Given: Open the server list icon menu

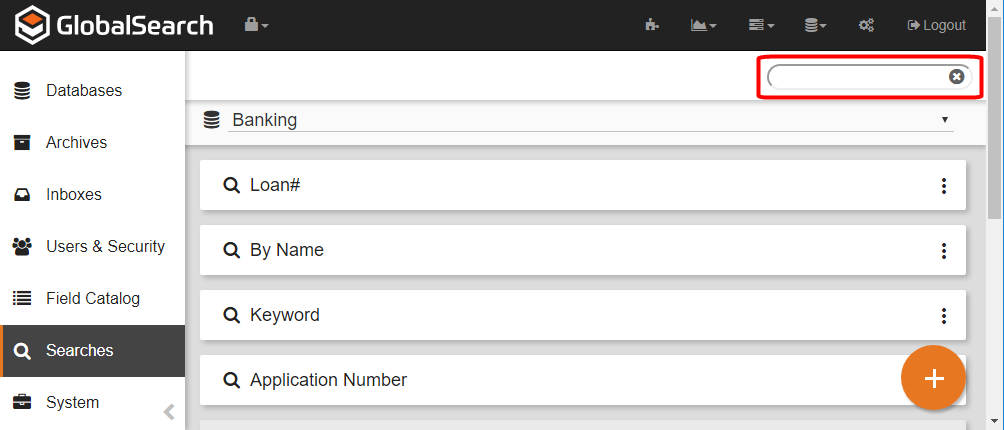Looking at the screenshot, I should pos(761,25).
